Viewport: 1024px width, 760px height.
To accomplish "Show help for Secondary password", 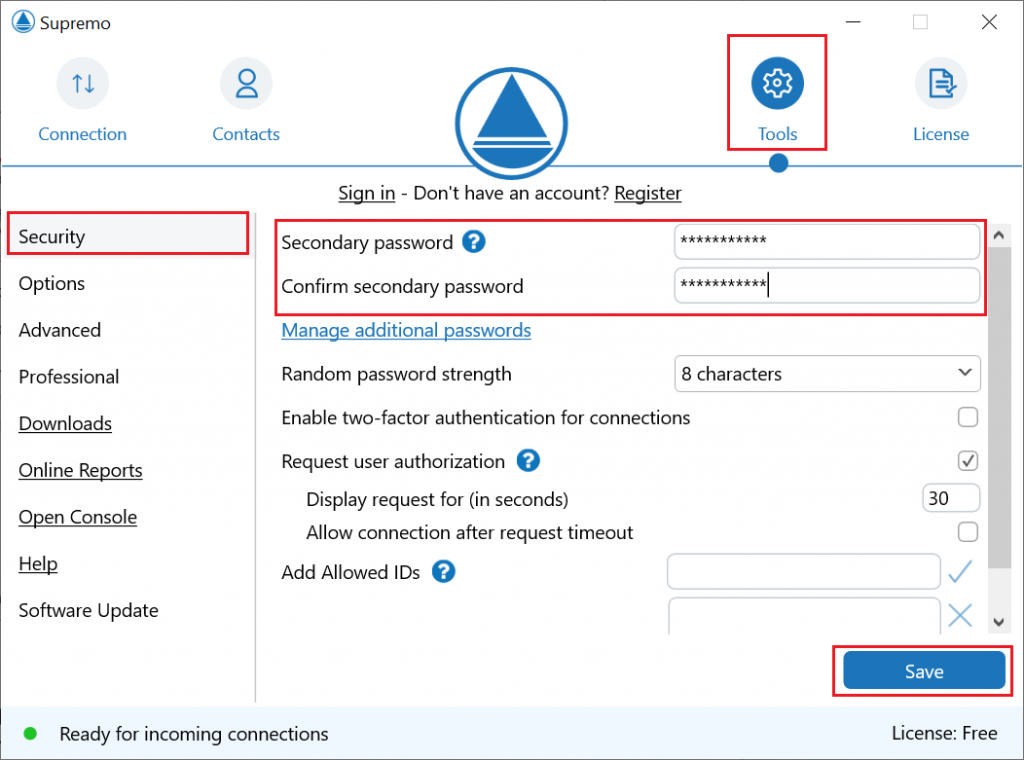I will (x=473, y=242).
